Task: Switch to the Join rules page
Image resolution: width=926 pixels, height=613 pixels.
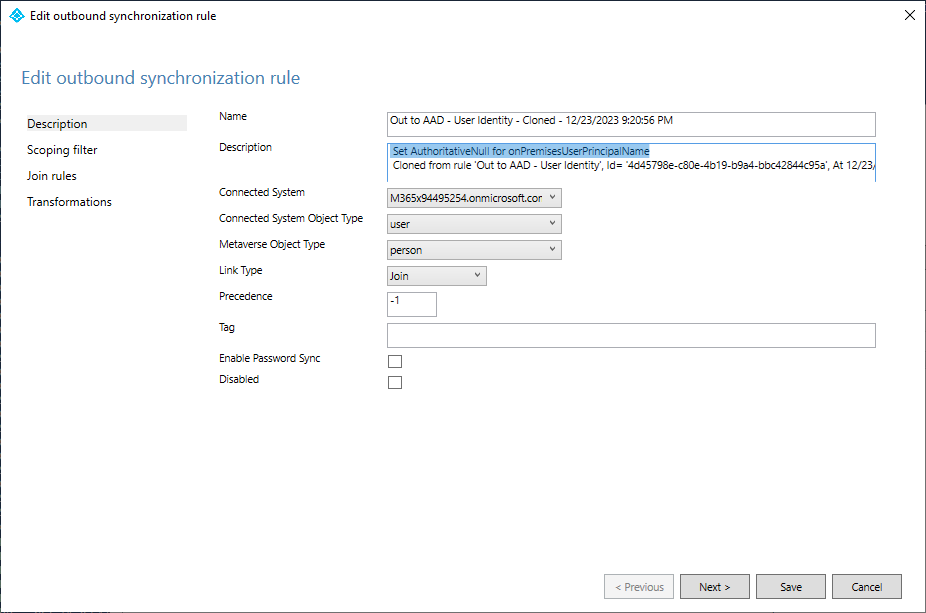Action: coord(52,175)
